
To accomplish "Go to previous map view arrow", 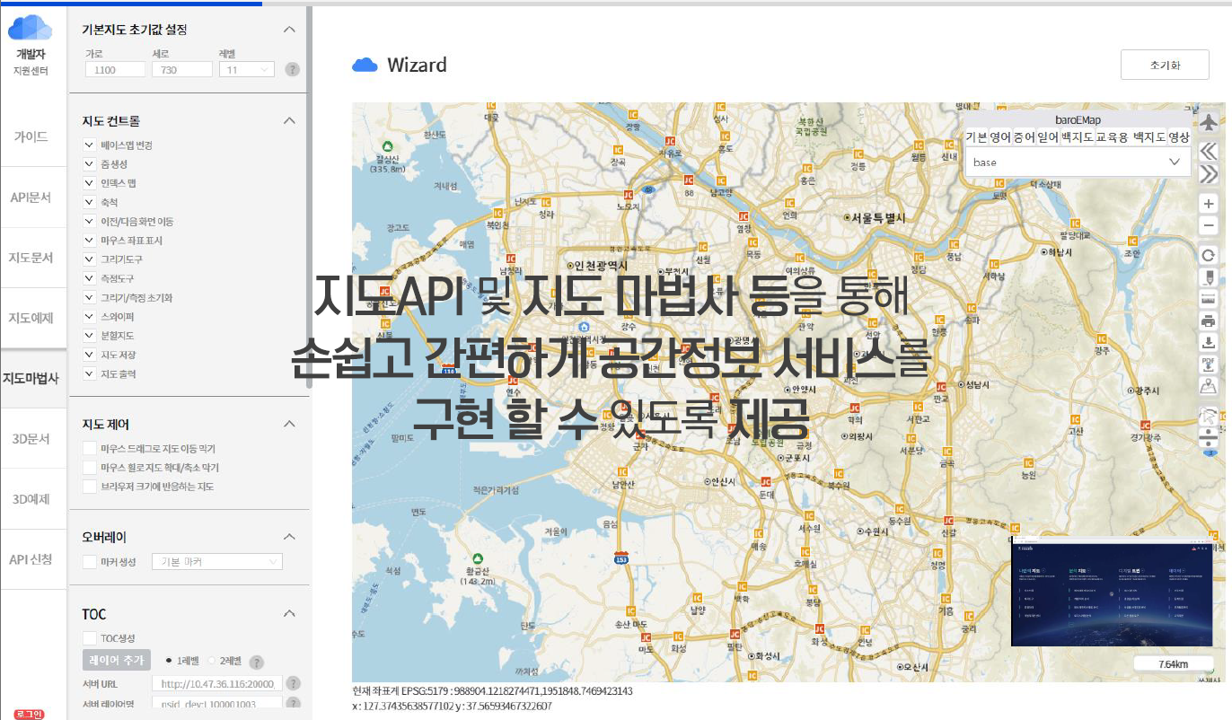I will pos(1209,151).
